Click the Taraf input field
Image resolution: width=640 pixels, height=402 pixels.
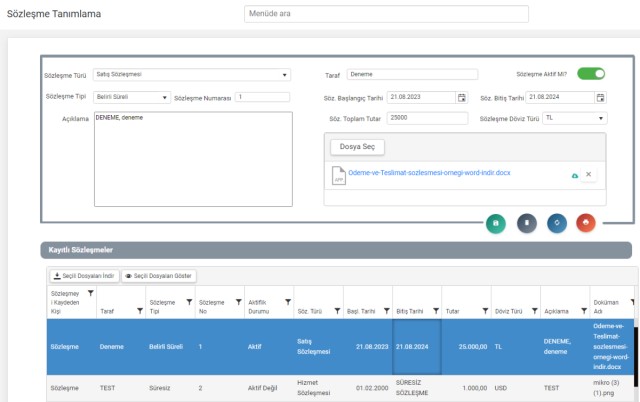(x=412, y=74)
